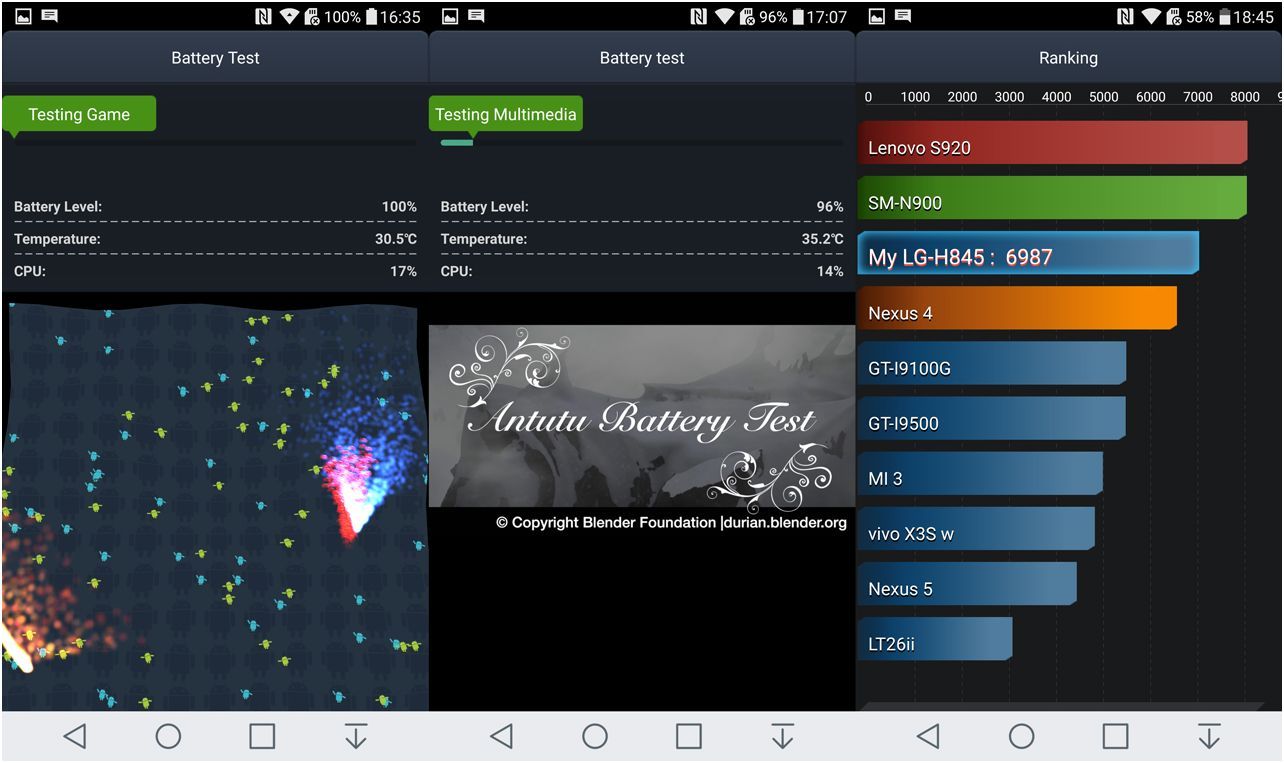Tap the down-arrow nav icon under the Testing Game screen
This screenshot has height=763, width=1284.
[x=355, y=737]
